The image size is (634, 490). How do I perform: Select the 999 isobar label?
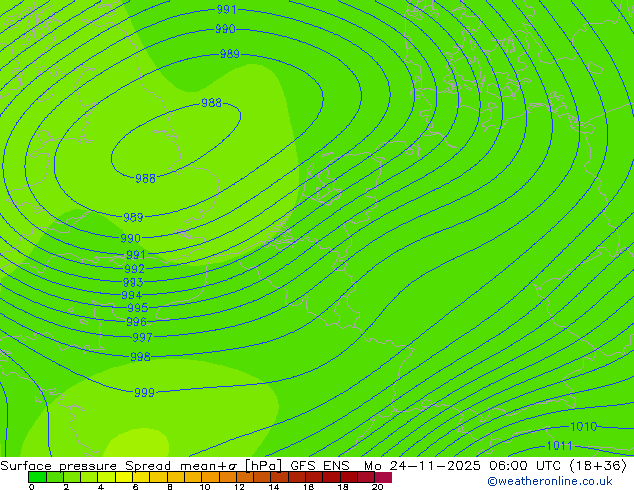point(144,393)
